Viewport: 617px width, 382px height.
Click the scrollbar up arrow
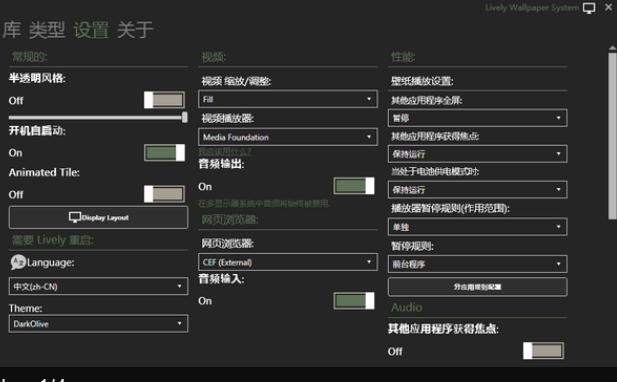[x=612, y=48]
